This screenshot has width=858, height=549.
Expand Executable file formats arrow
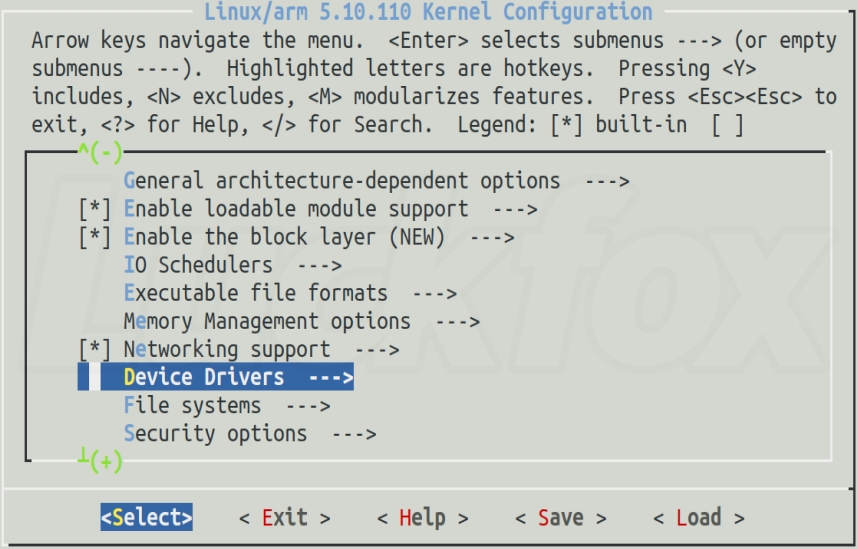tap(434, 293)
